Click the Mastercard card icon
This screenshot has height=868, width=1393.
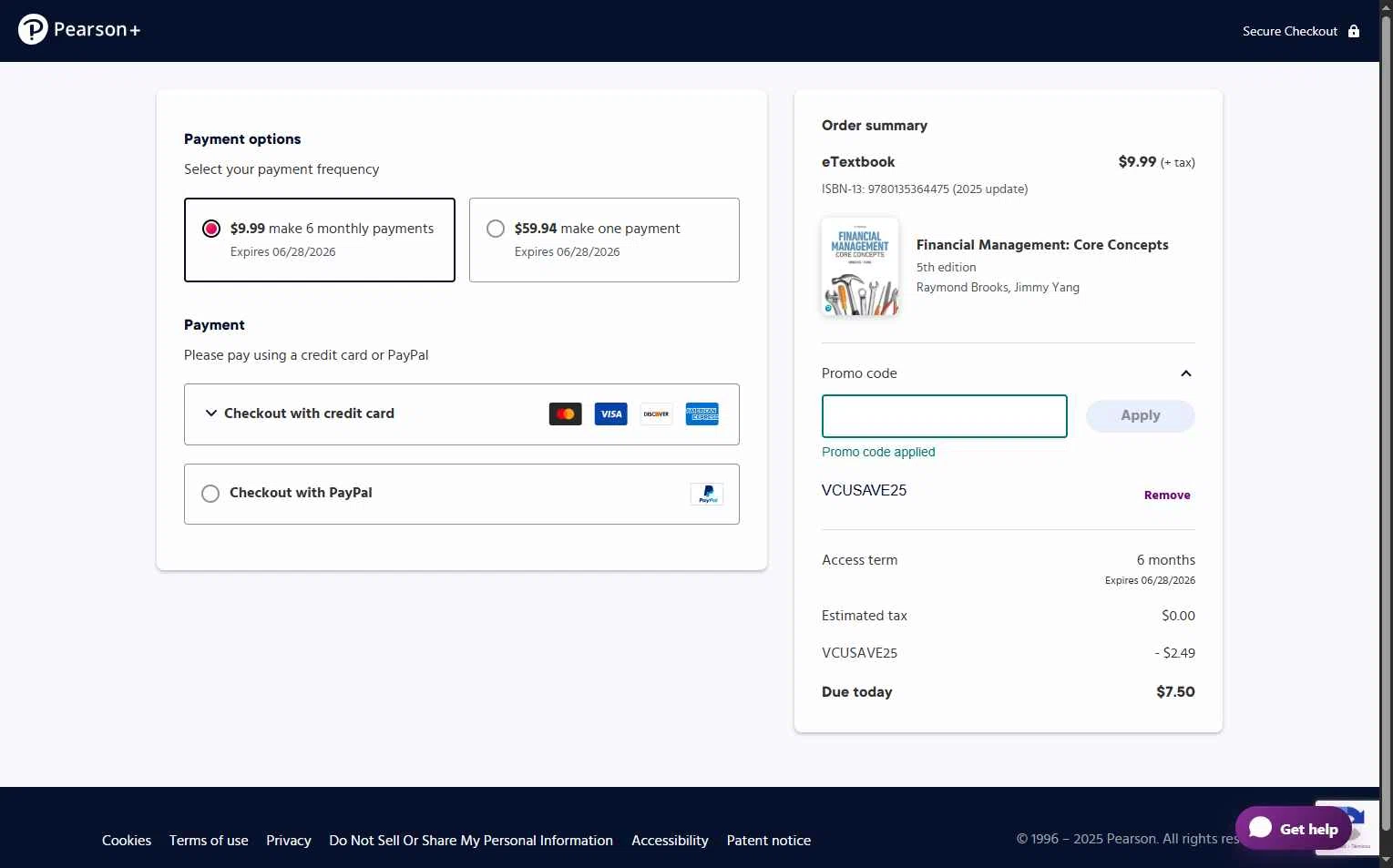[x=566, y=414]
